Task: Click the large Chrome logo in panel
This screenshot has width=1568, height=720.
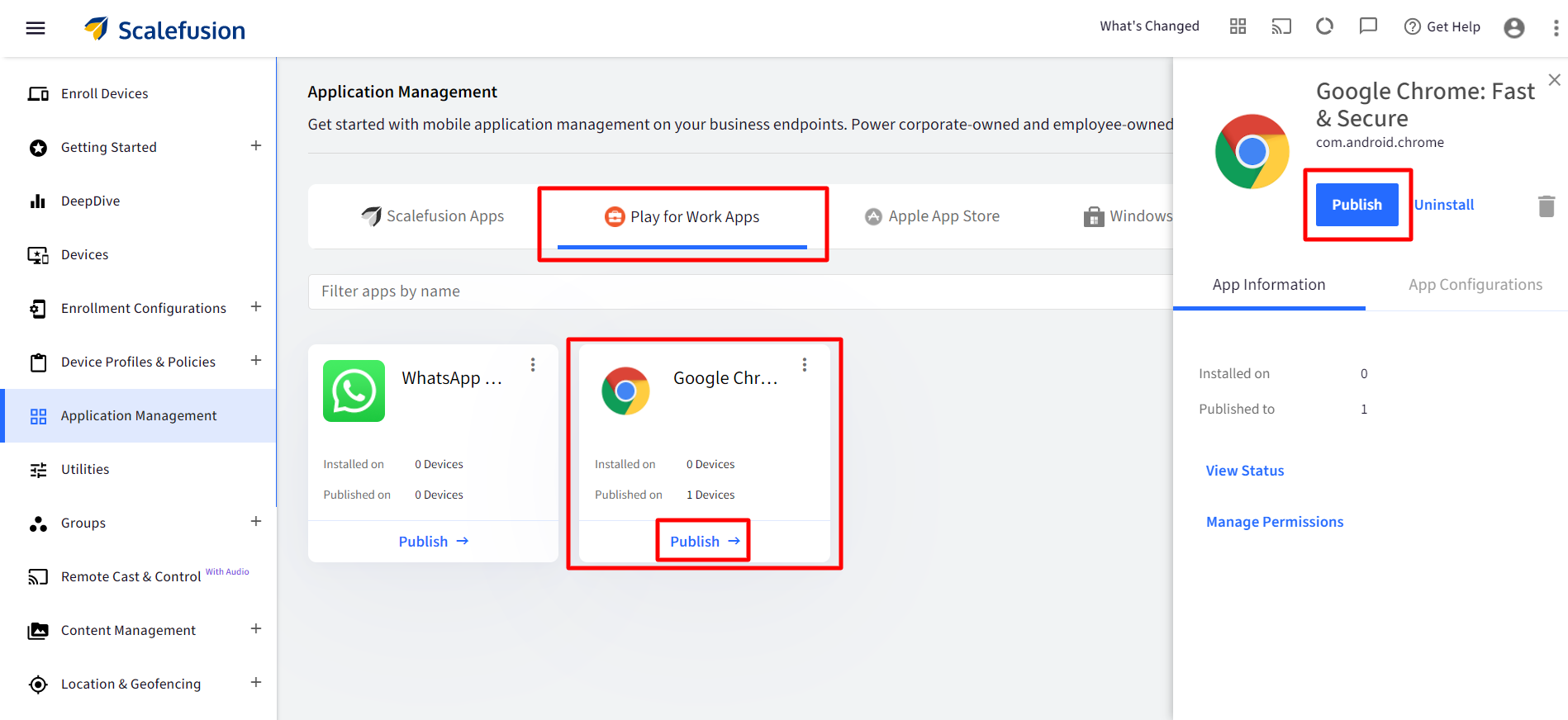Action: [x=1252, y=152]
